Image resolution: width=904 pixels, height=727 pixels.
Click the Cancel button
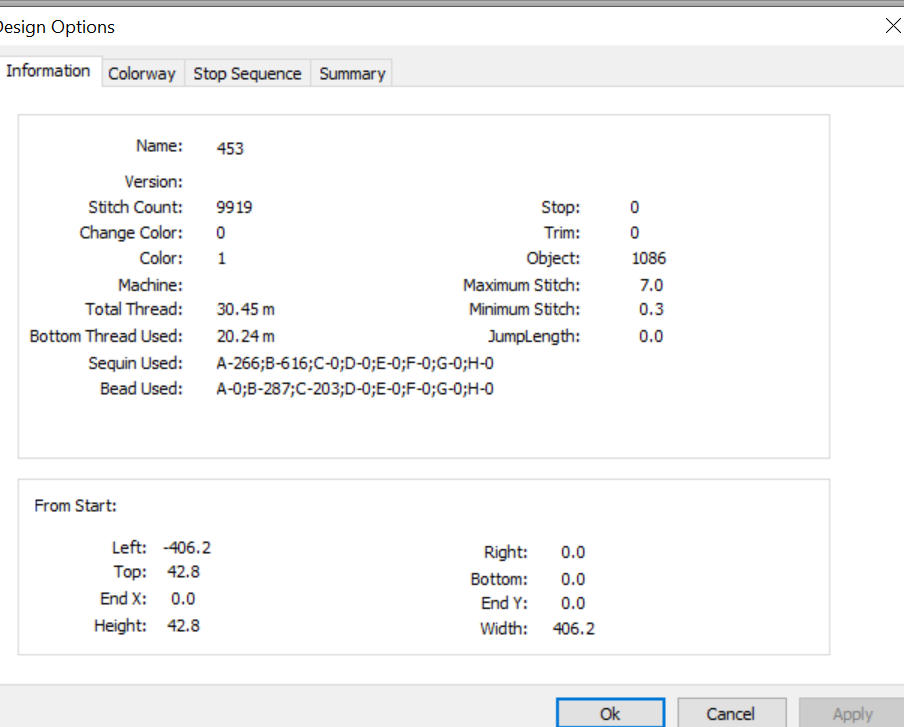pos(731,714)
